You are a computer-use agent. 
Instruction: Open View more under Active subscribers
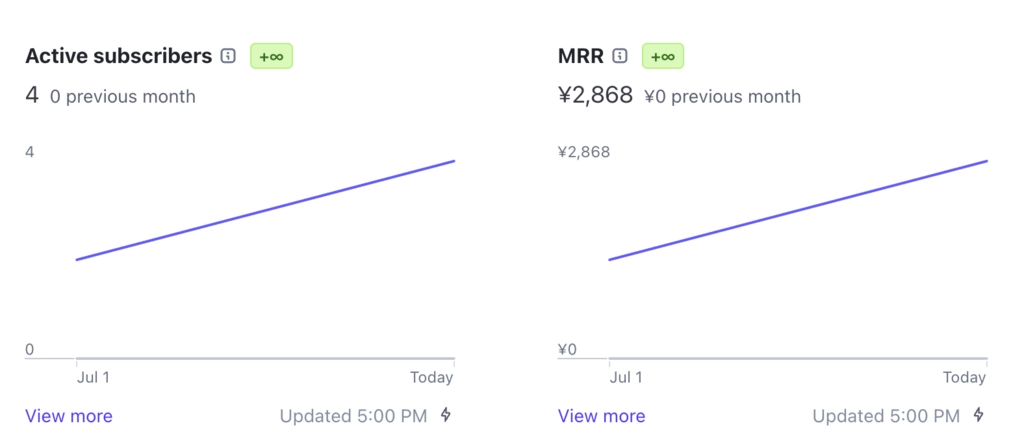click(69, 416)
